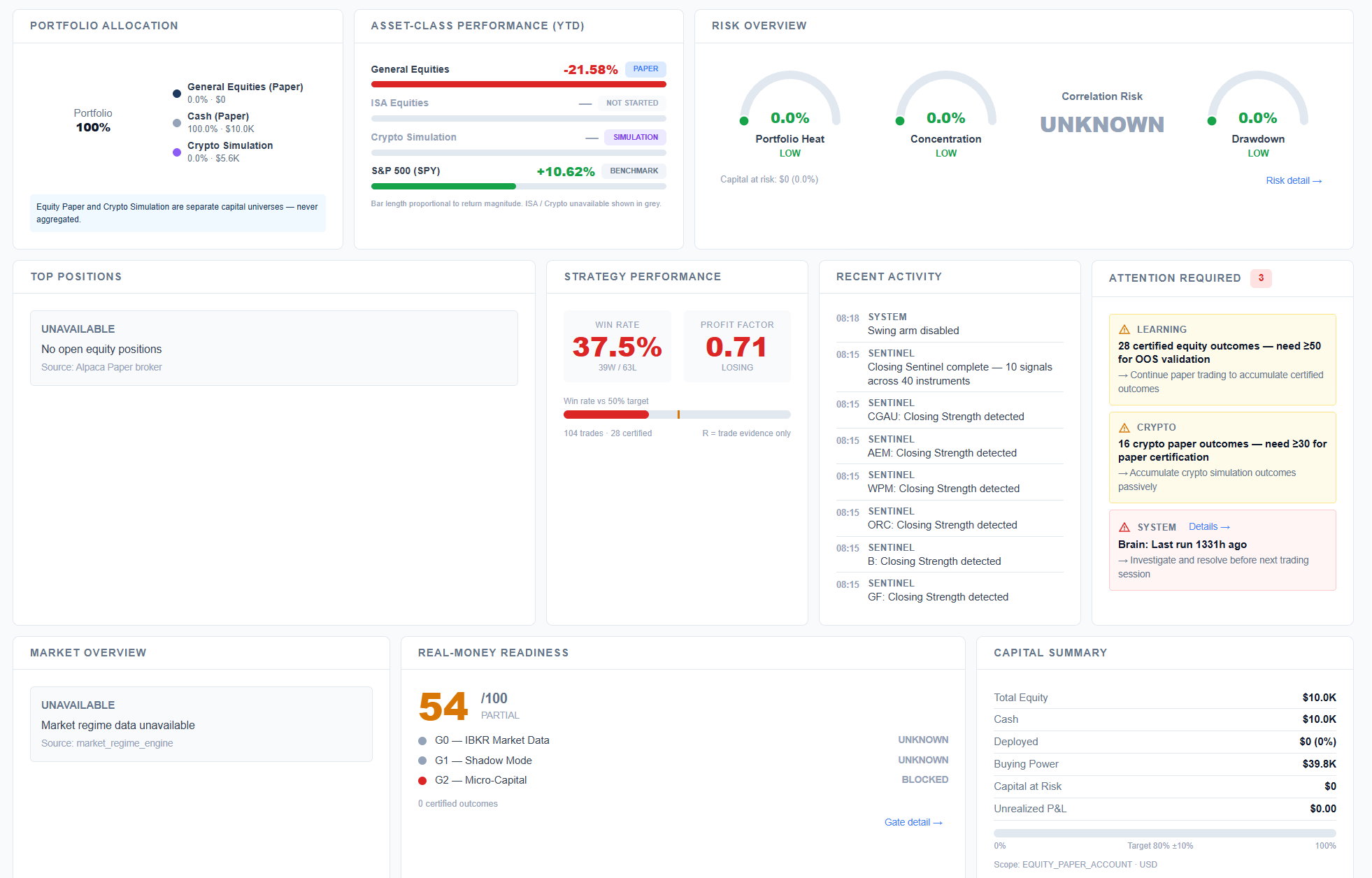1372x878 pixels.
Task: Click the Cash (Paper) legend dot
Action: pos(177,123)
